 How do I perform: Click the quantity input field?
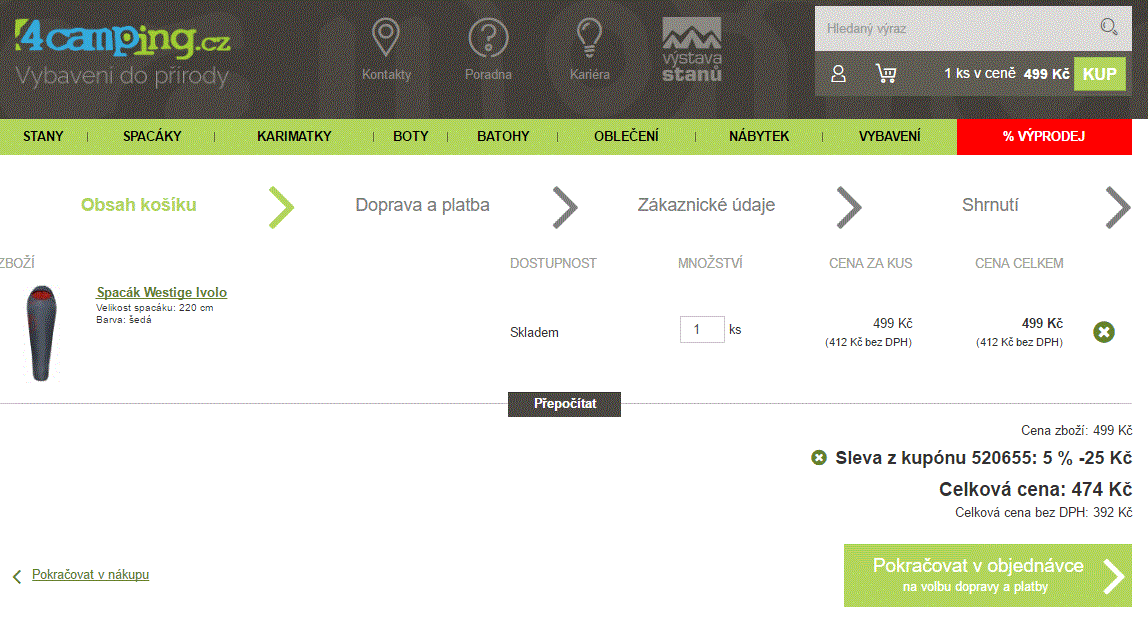(701, 330)
